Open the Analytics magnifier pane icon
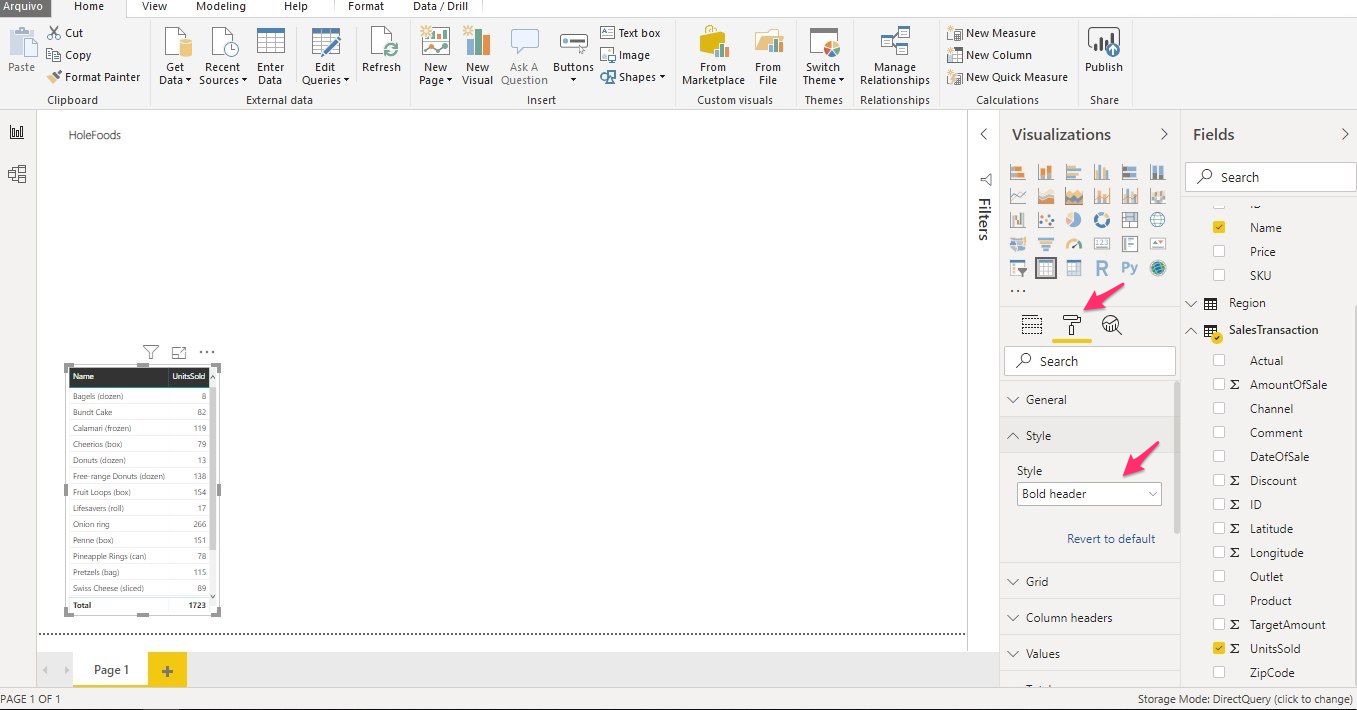 [1111, 325]
